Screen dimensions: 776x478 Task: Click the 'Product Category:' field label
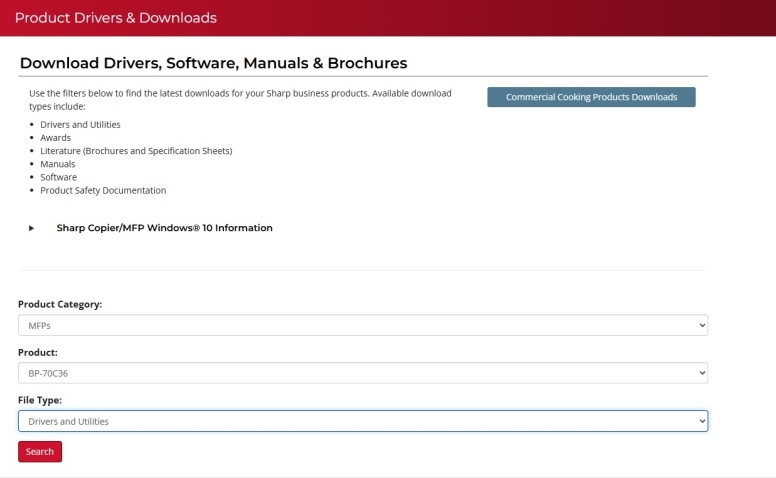pos(60,304)
